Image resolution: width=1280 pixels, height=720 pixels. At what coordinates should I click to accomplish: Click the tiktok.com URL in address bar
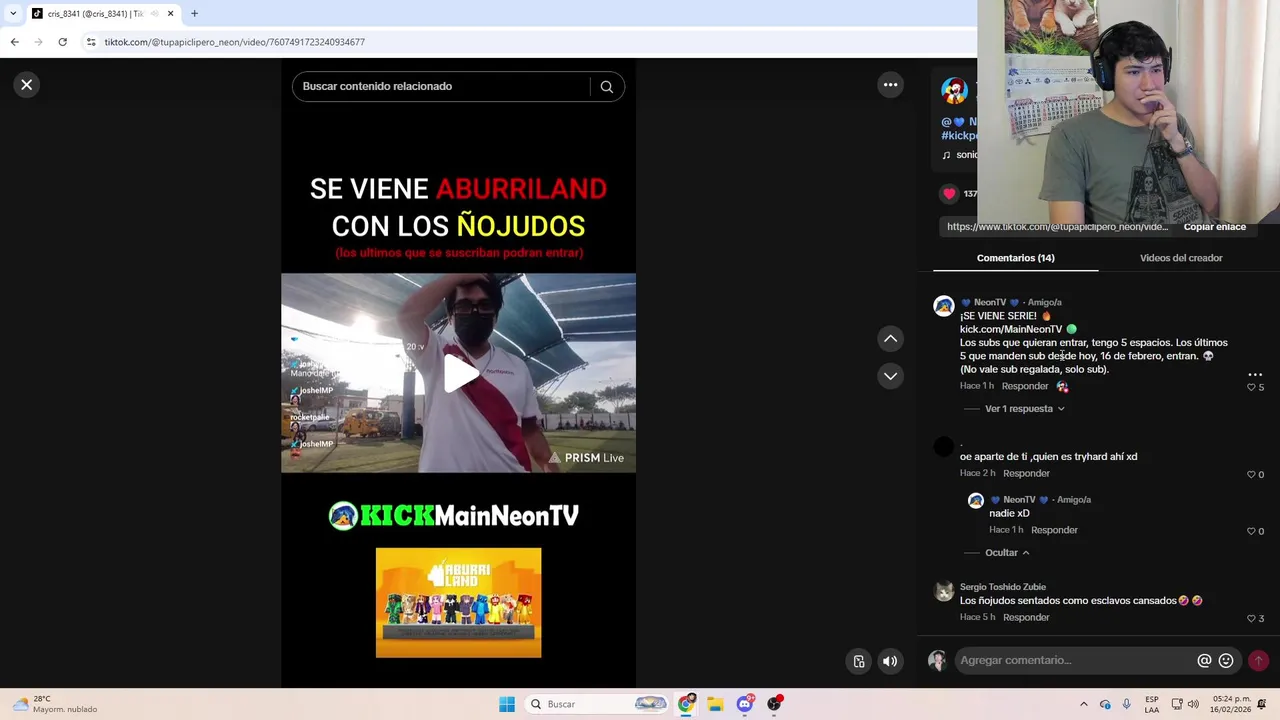click(235, 42)
